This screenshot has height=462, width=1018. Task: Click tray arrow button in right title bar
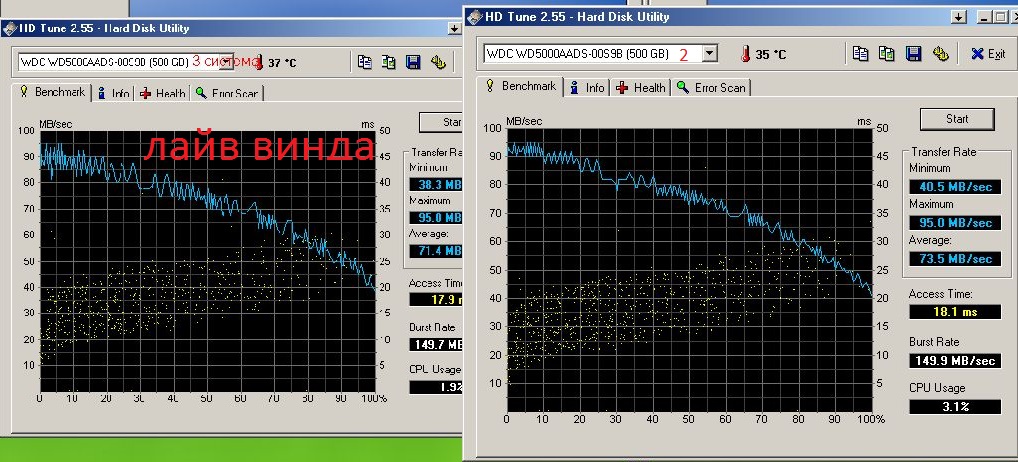point(958,17)
